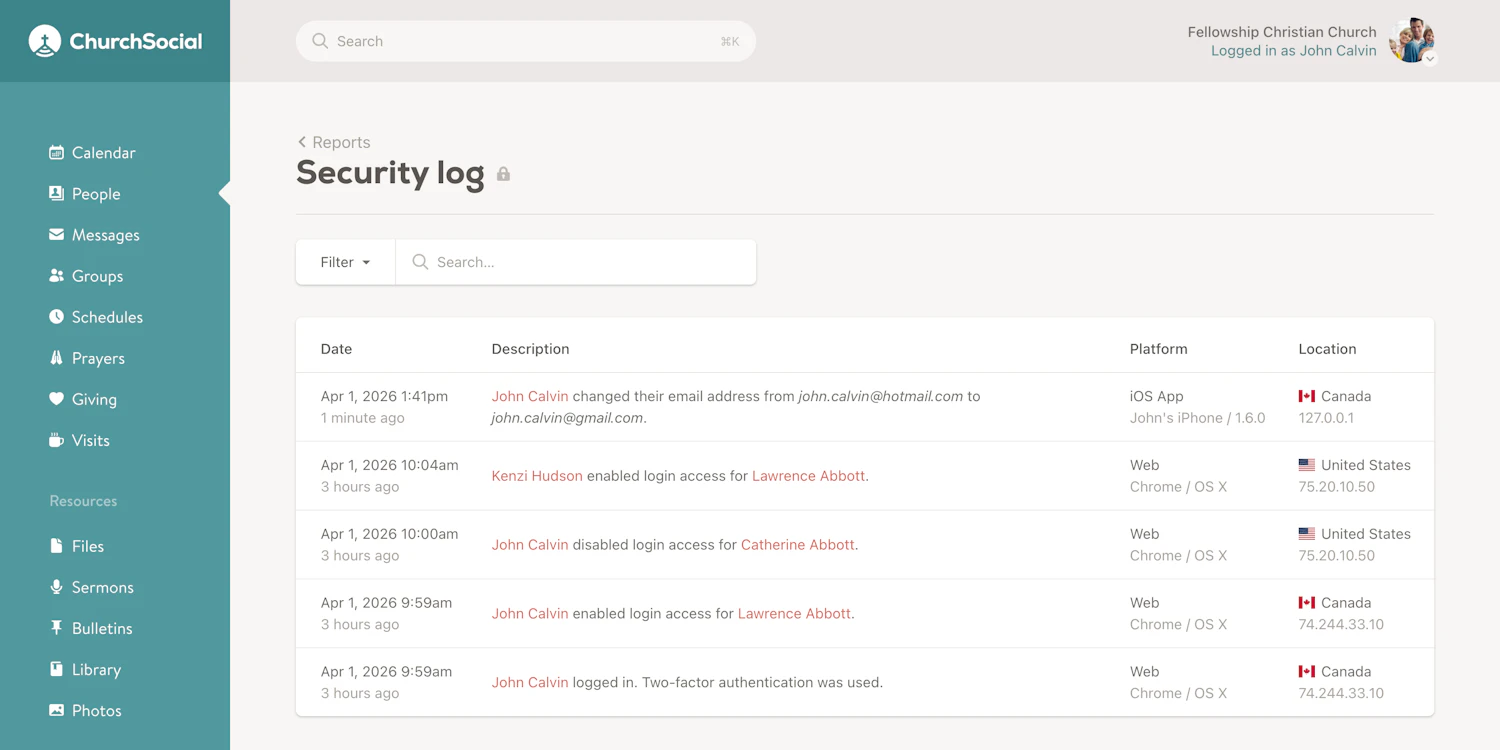1500x750 pixels.
Task: Click the Sermons microphone icon
Action: click(56, 587)
